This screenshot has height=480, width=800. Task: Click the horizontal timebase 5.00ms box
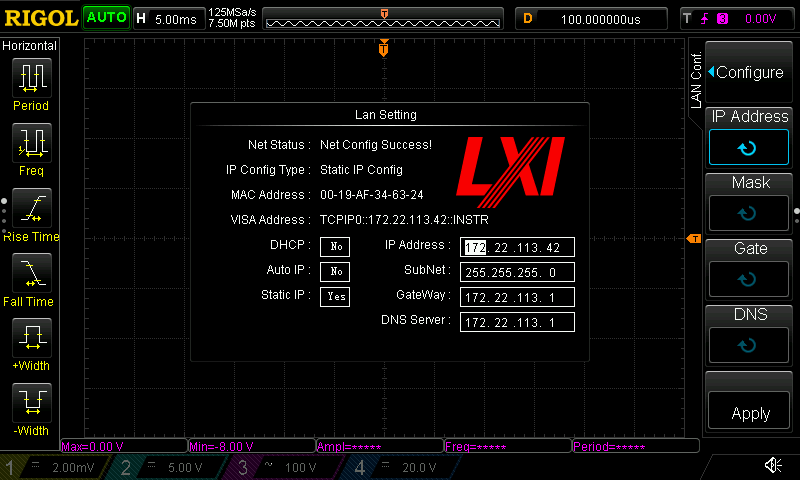(168, 19)
